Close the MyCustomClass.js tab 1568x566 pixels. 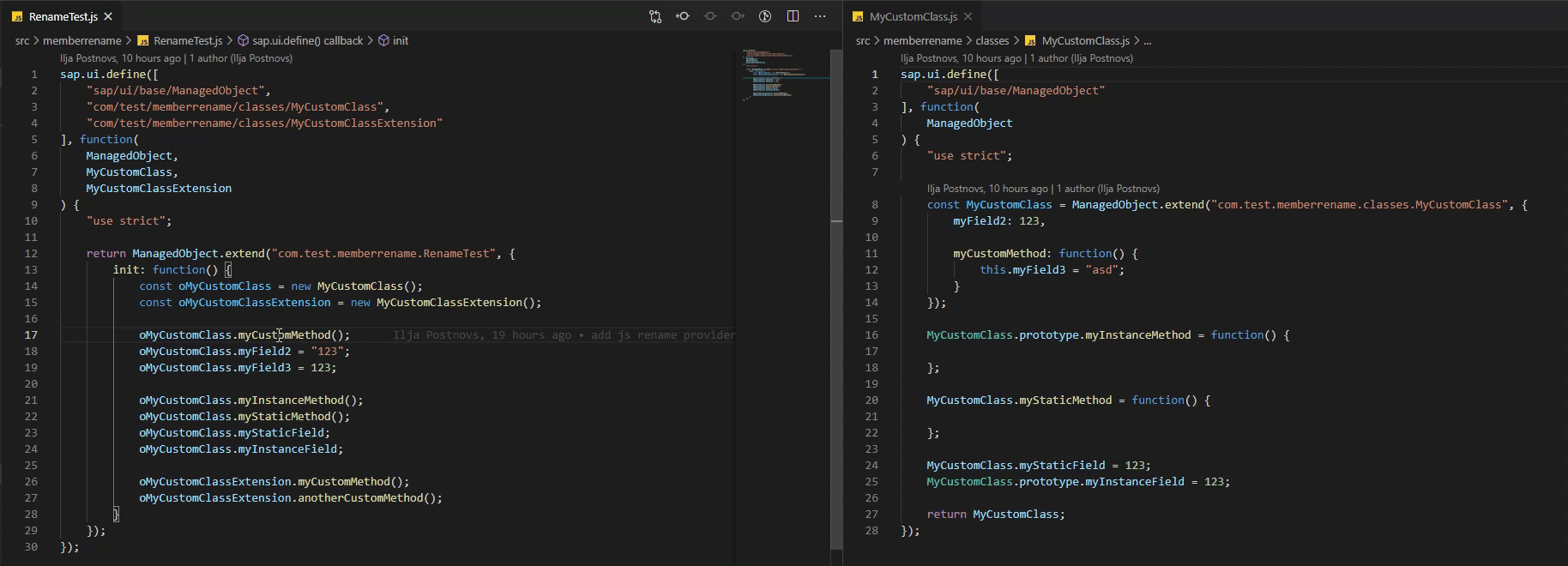click(x=968, y=16)
